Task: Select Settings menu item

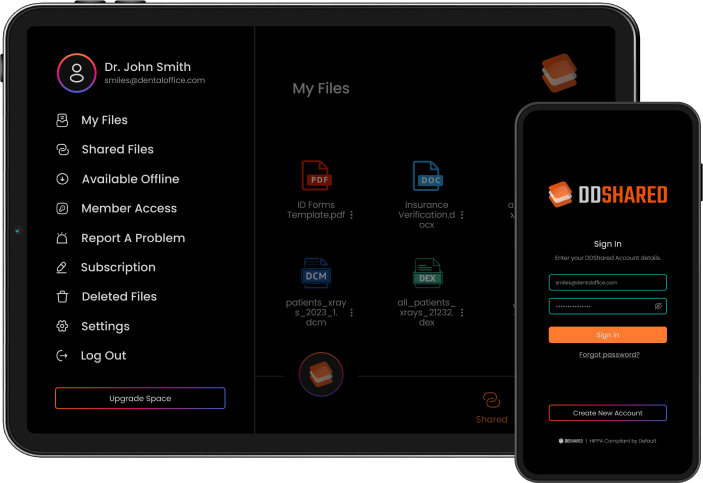Action: [105, 326]
